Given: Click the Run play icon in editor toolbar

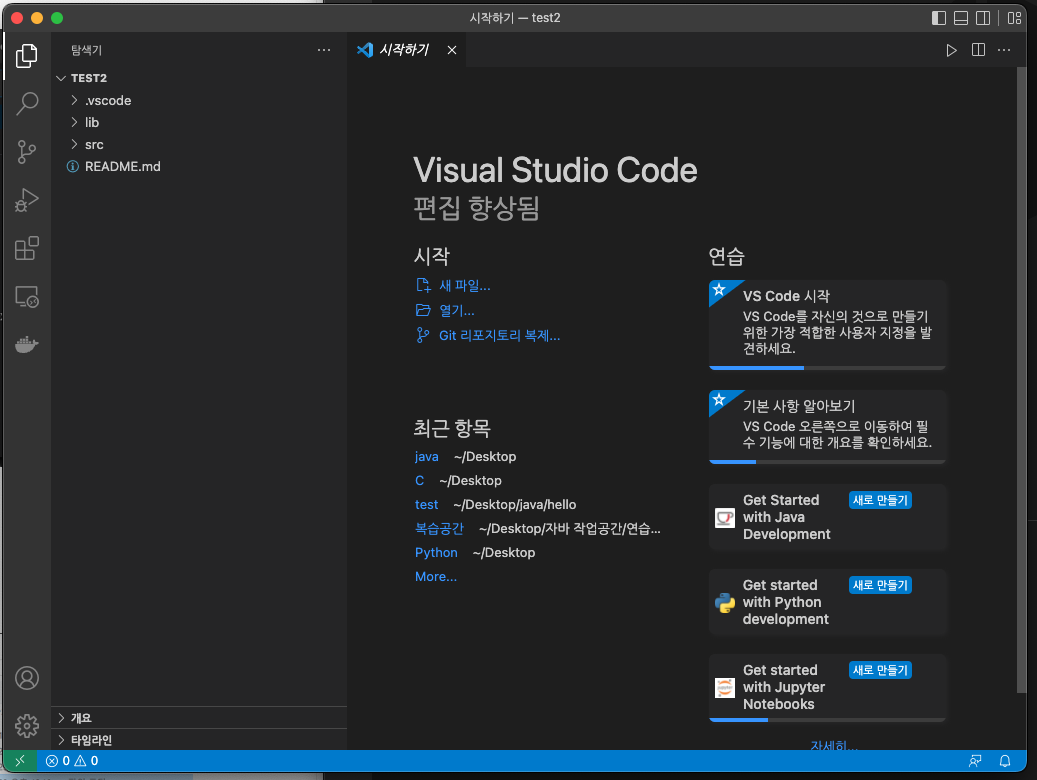Looking at the screenshot, I should coord(951,50).
